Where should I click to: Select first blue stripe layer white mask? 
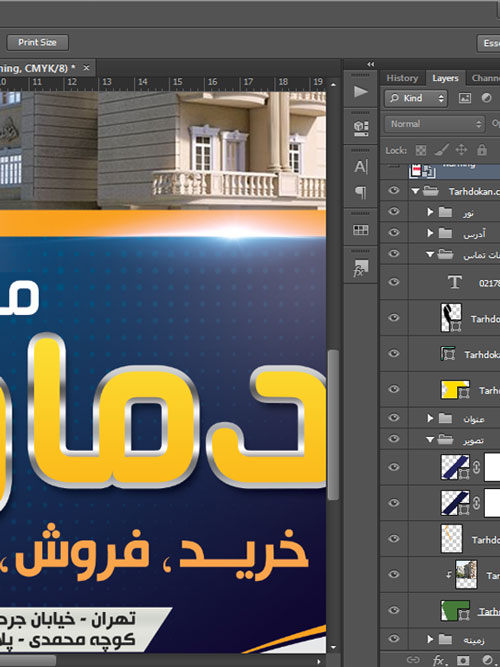click(492, 467)
